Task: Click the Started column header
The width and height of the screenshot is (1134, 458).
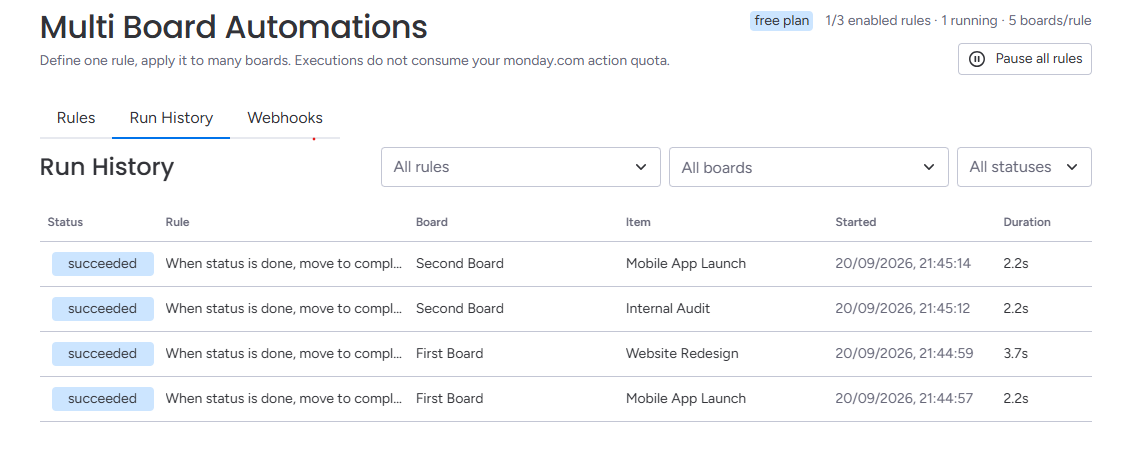Action: [x=856, y=222]
